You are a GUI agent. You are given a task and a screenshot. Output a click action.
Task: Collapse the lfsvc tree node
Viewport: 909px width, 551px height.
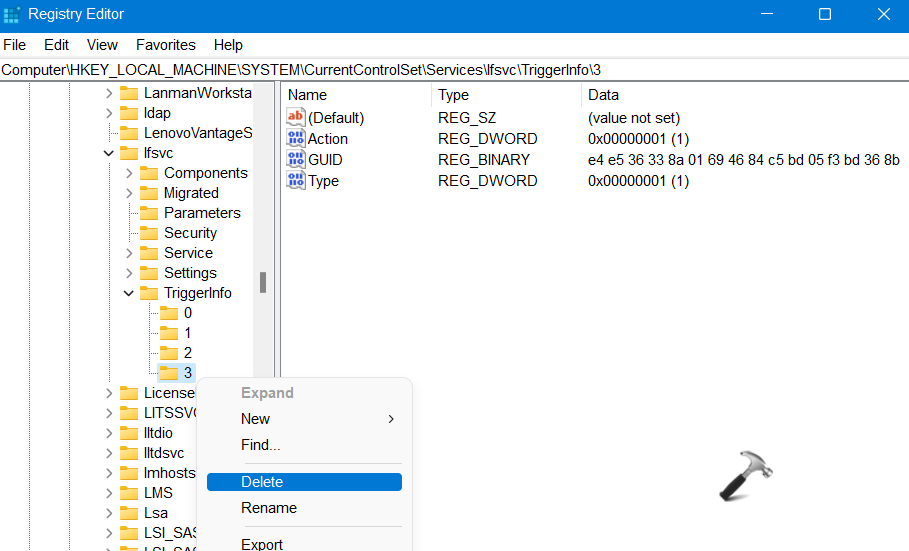[x=108, y=153]
